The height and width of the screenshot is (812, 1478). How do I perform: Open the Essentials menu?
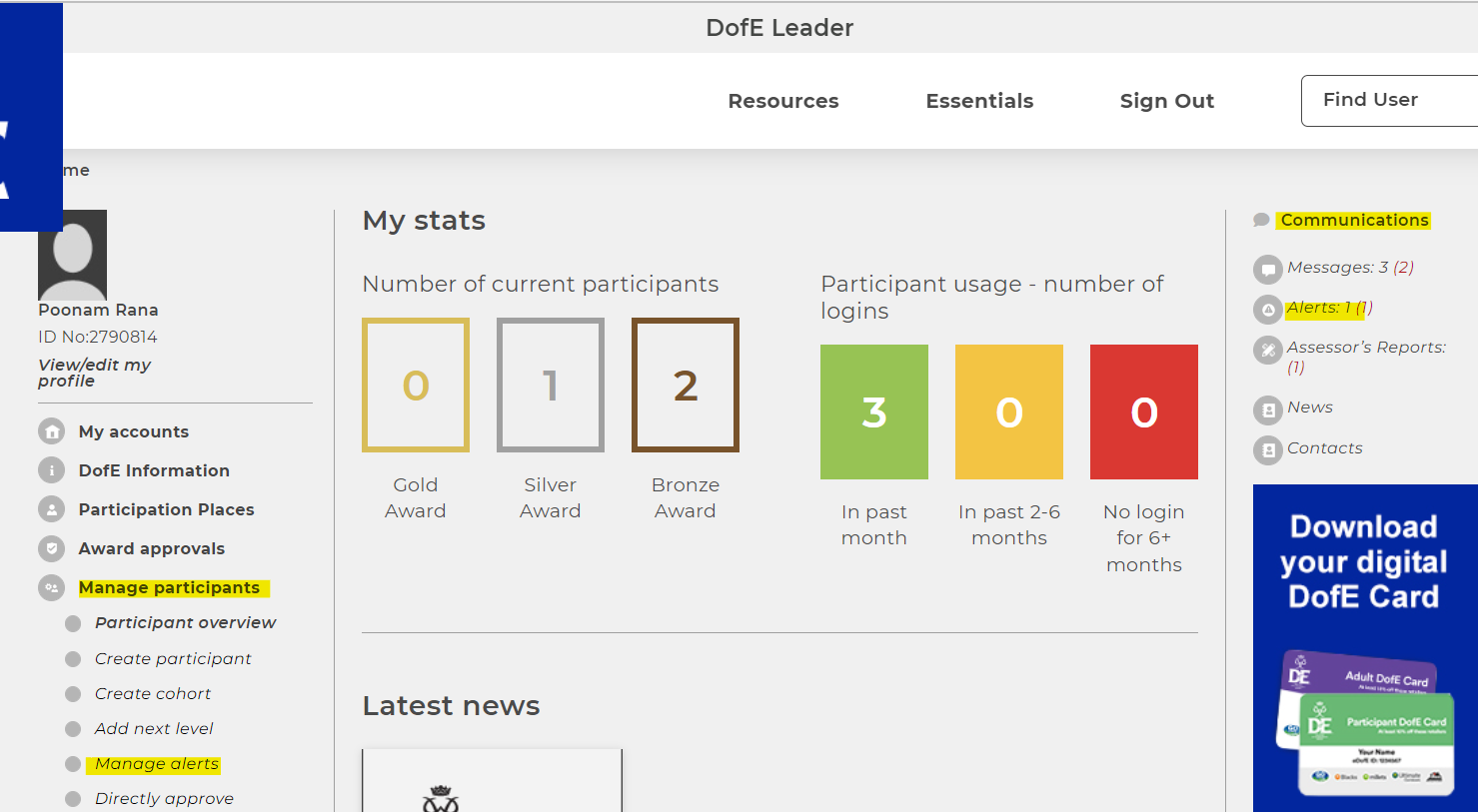click(x=979, y=101)
